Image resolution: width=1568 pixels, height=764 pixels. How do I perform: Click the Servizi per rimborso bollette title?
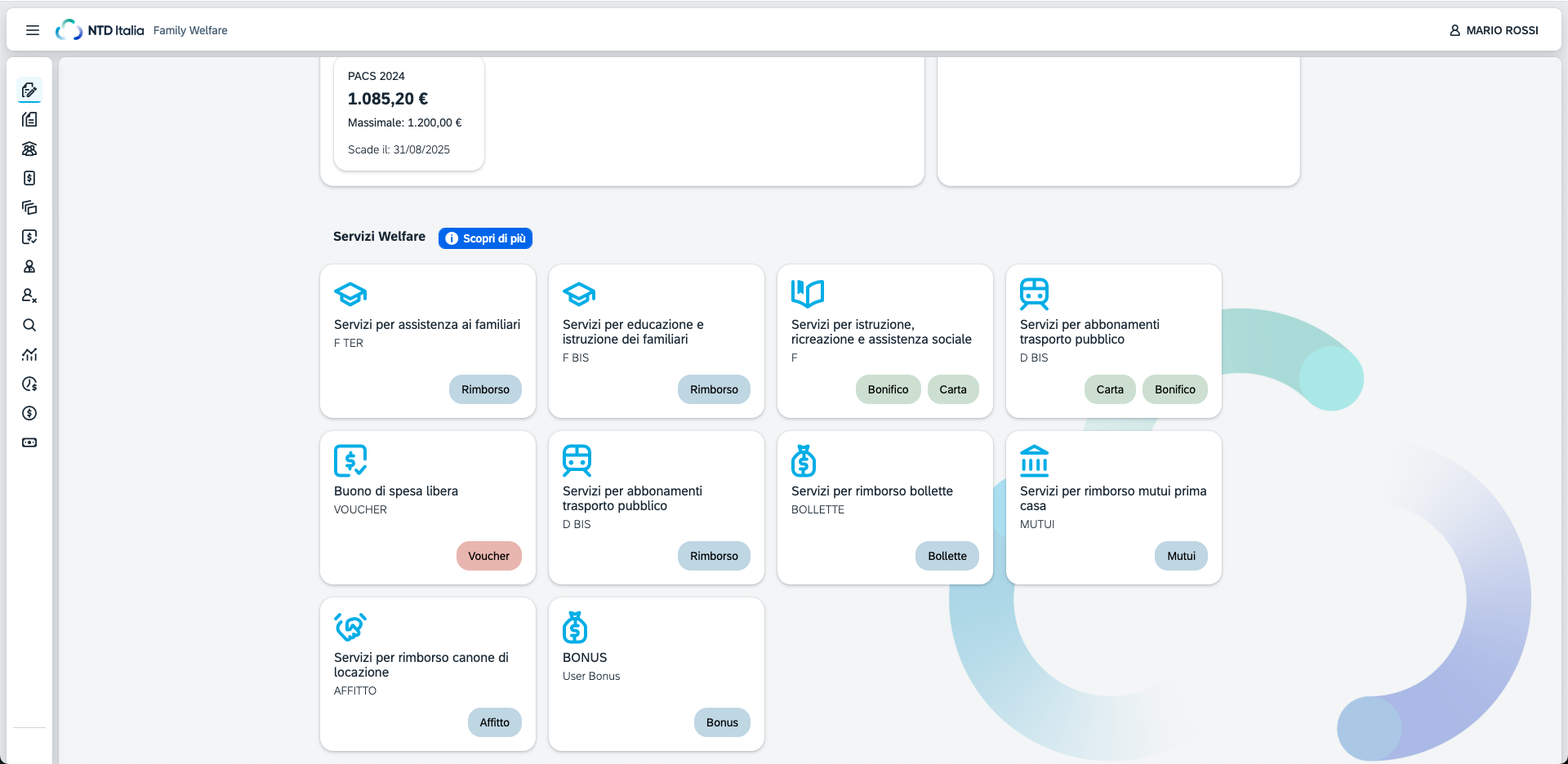872,491
